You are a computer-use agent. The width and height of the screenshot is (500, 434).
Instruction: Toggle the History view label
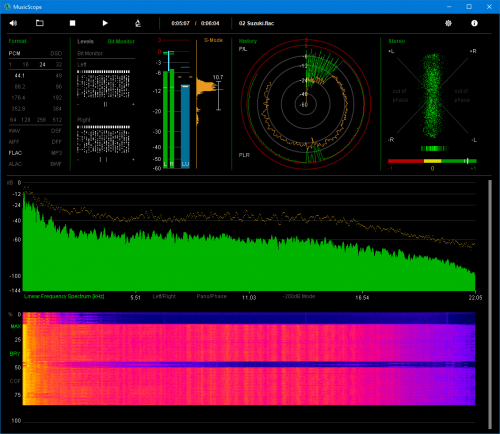click(x=248, y=41)
